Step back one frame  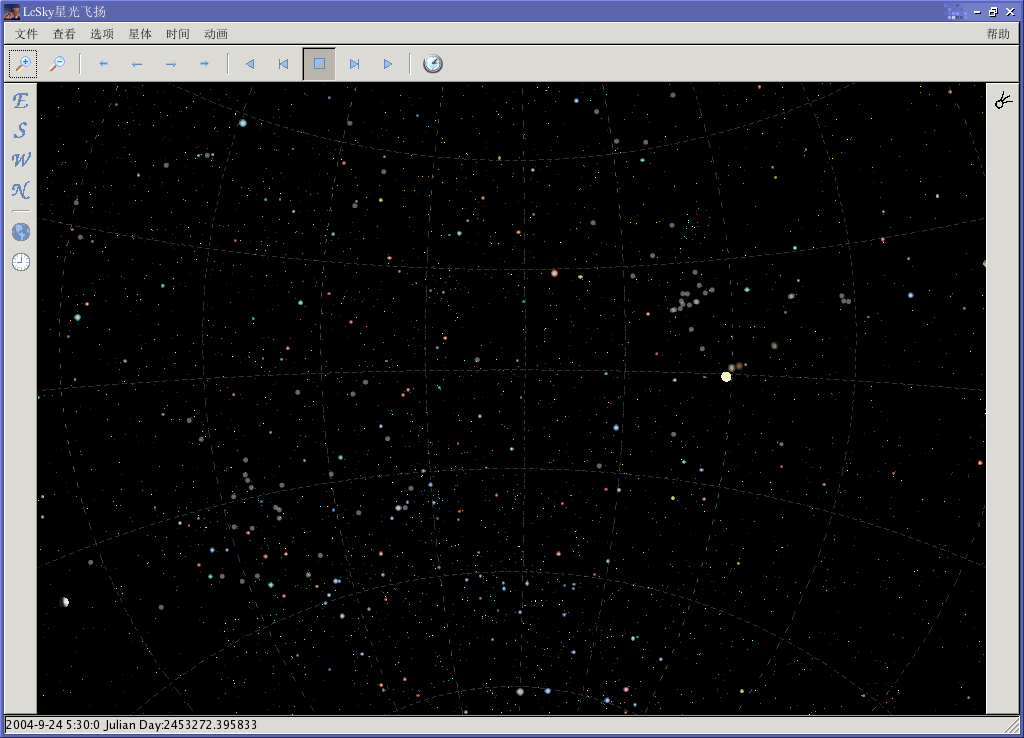coord(283,64)
